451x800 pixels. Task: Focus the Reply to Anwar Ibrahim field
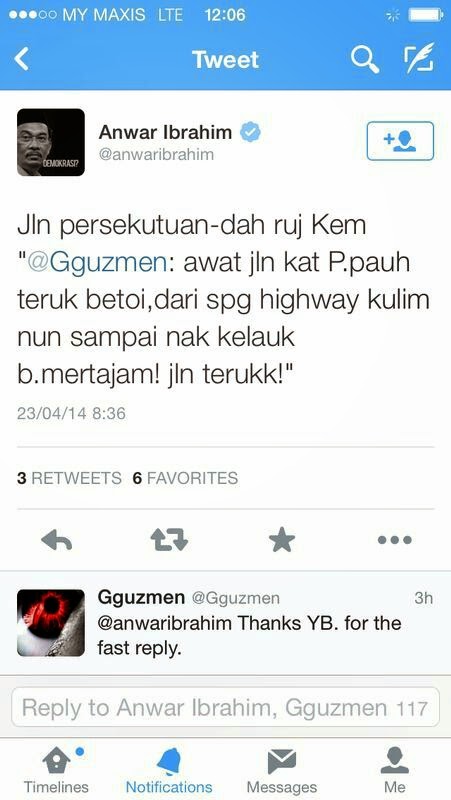tap(226, 707)
